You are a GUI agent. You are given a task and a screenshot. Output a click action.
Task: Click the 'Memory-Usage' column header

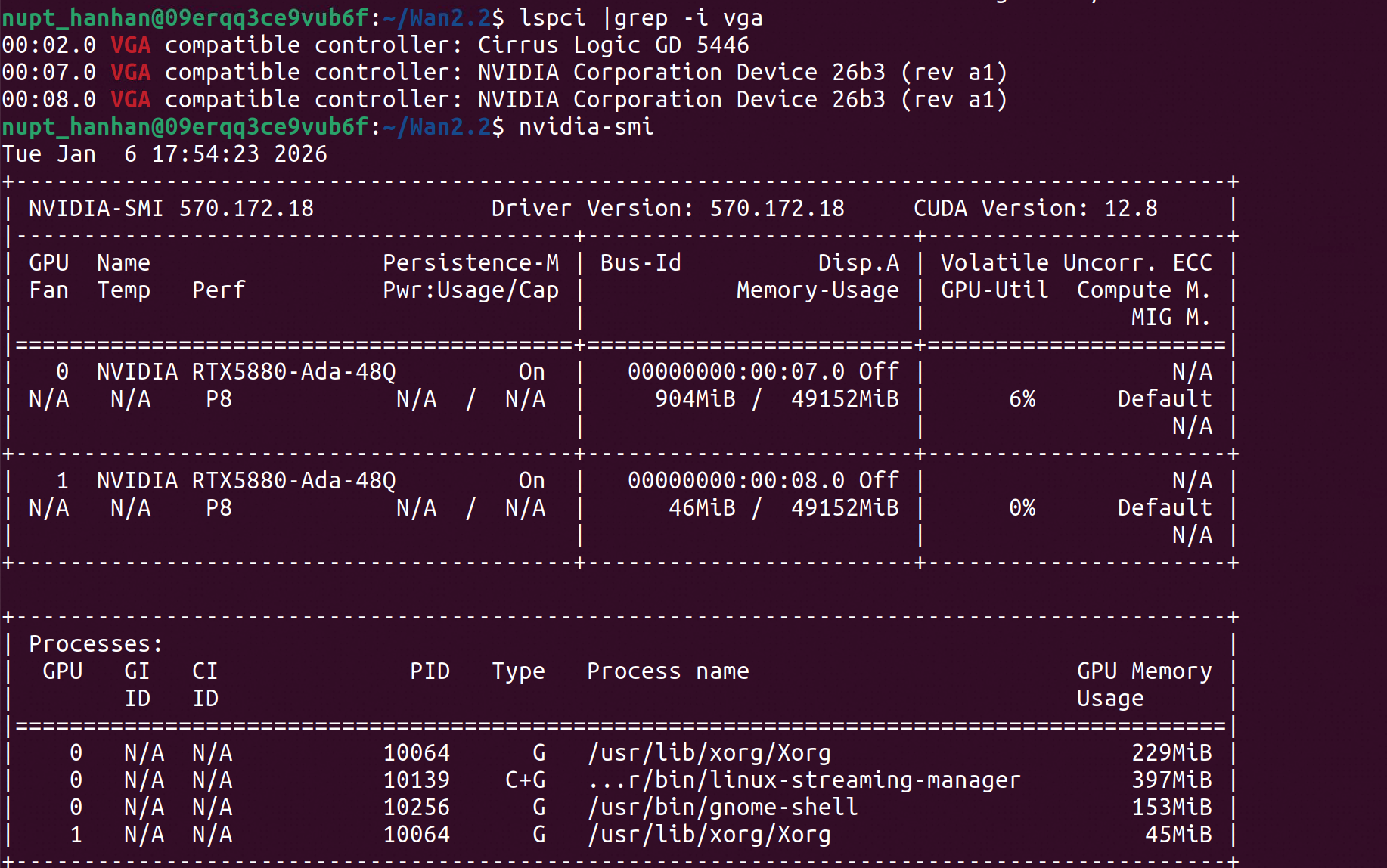click(818, 290)
